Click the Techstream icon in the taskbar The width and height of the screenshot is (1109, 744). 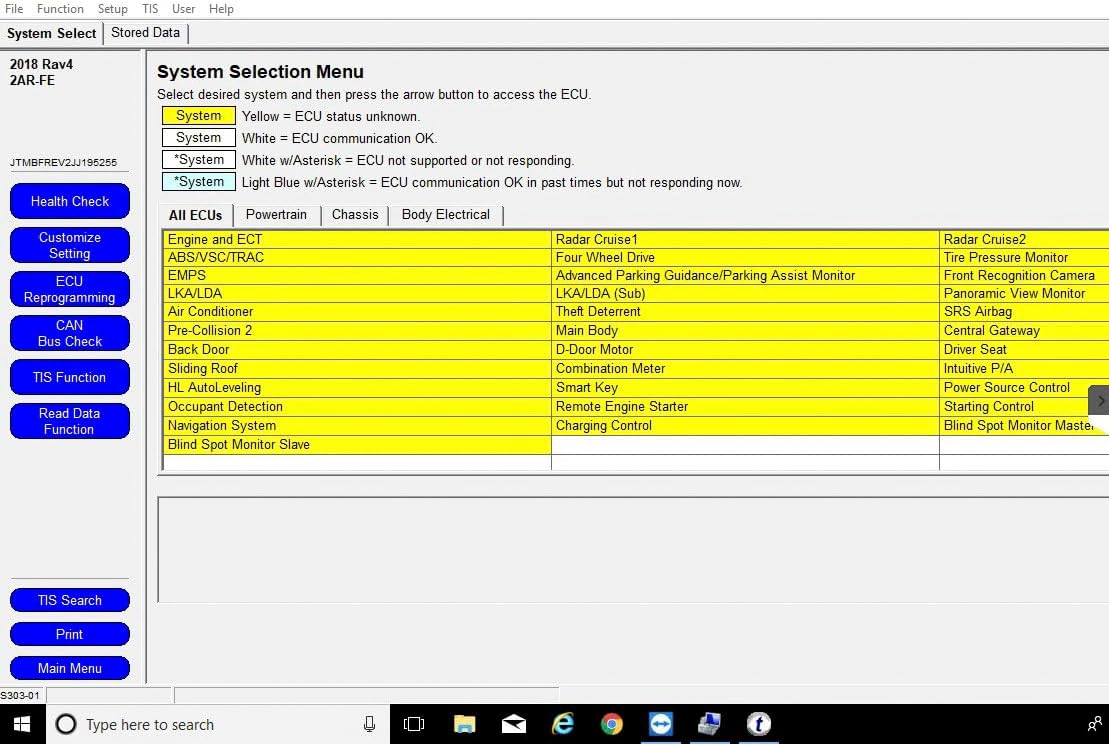pos(759,724)
